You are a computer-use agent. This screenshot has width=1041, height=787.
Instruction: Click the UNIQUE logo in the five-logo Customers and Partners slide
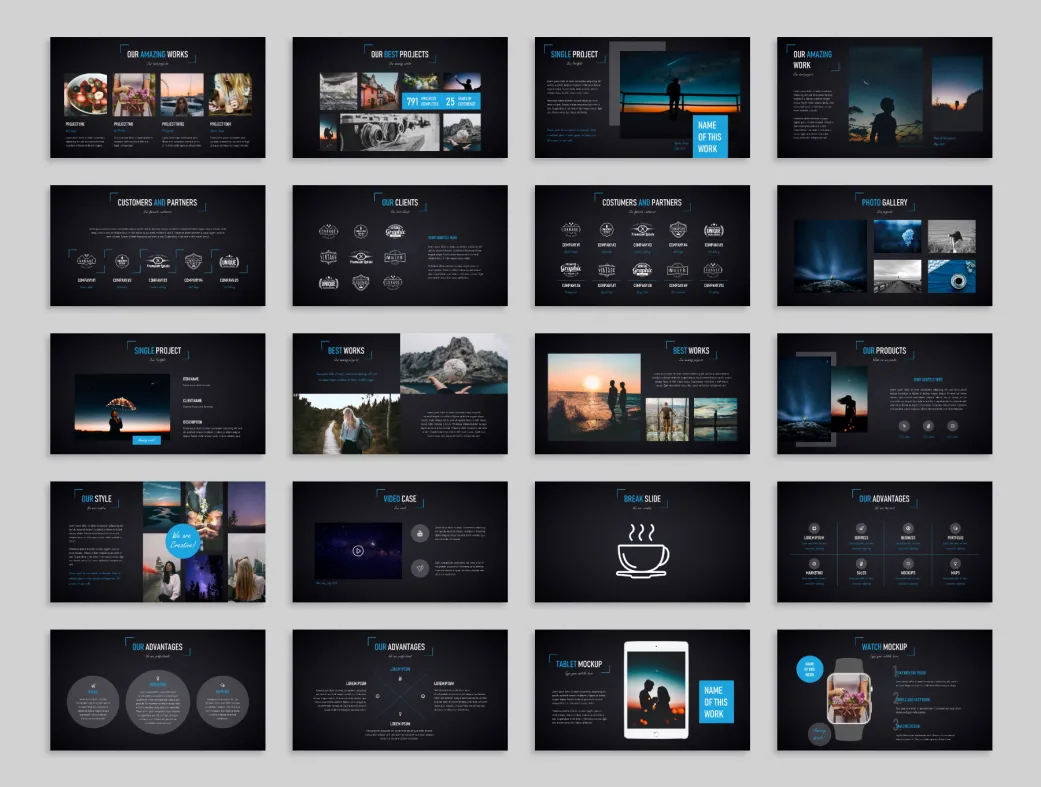(229, 261)
